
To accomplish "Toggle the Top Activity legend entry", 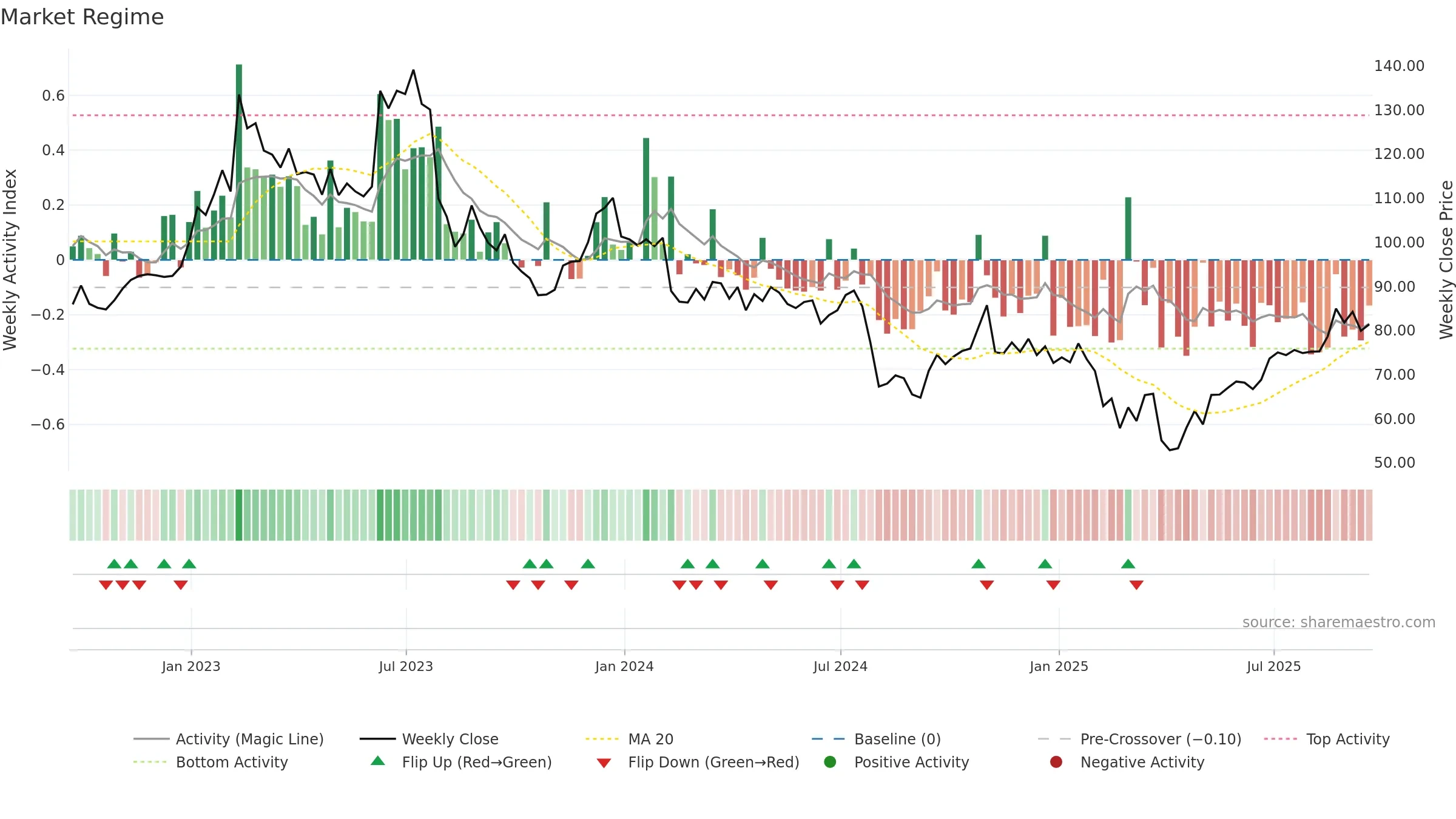I will (x=1327, y=739).
